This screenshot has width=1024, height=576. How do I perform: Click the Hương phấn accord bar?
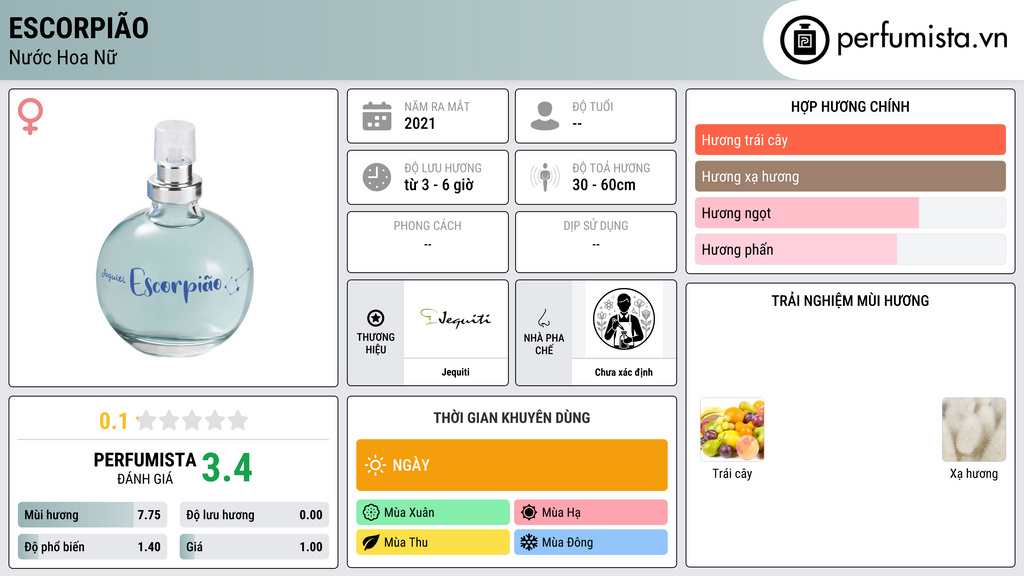(850, 249)
